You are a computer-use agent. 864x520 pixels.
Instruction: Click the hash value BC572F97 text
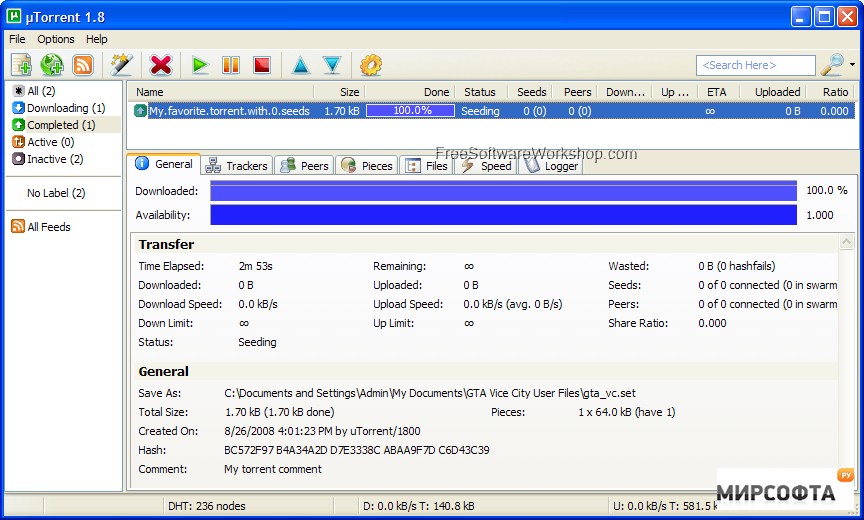[357, 450]
